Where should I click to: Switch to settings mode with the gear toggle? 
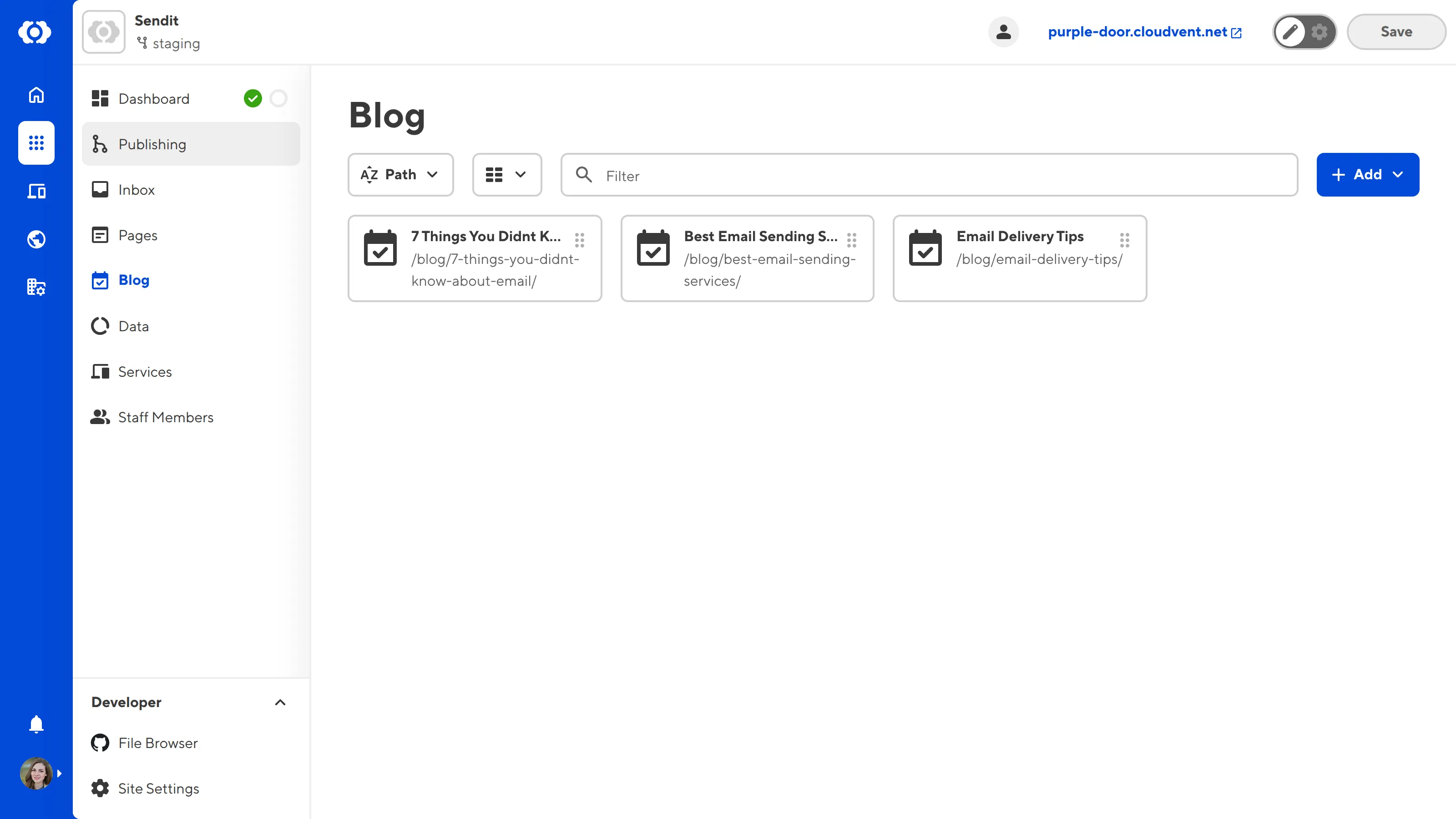(1319, 32)
